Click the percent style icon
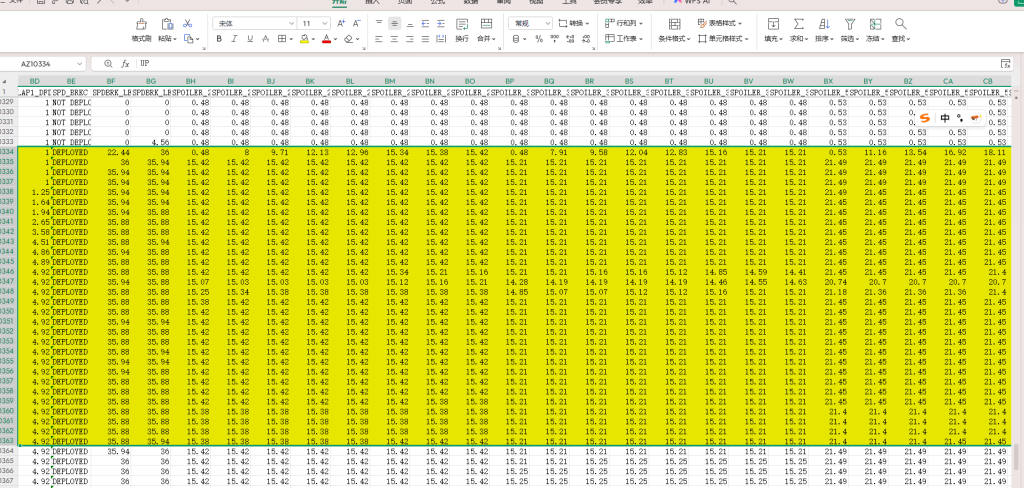1024x488 pixels. [x=539, y=39]
